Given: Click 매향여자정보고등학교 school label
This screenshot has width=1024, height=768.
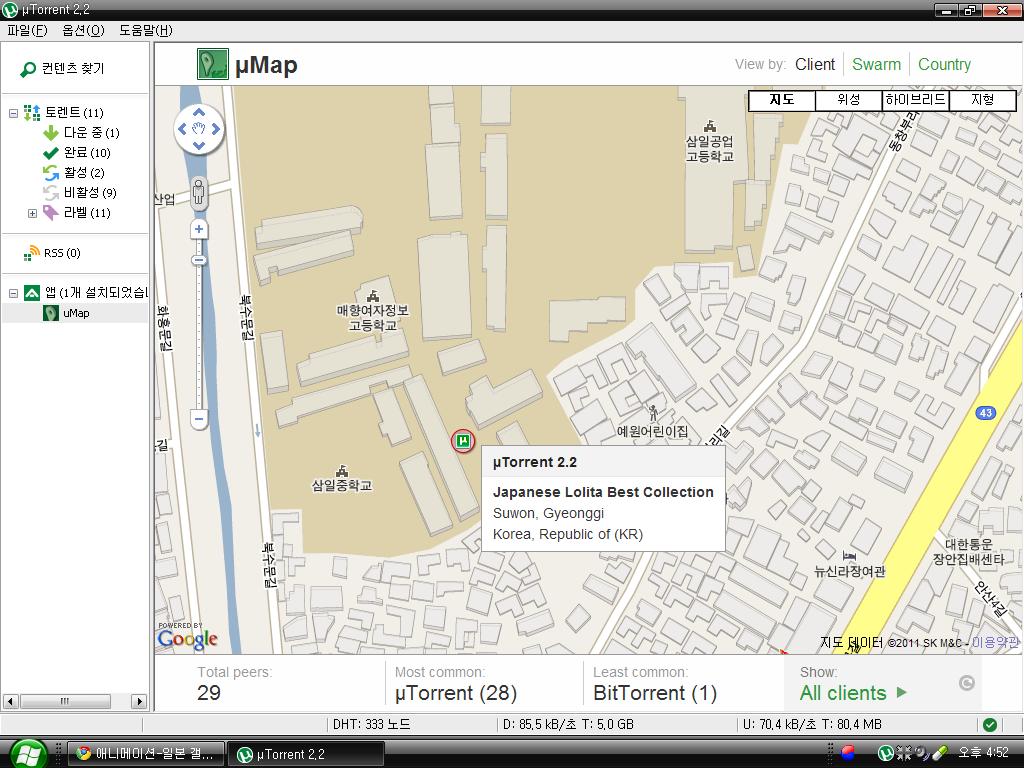Looking at the screenshot, I should click(x=372, y=317).
